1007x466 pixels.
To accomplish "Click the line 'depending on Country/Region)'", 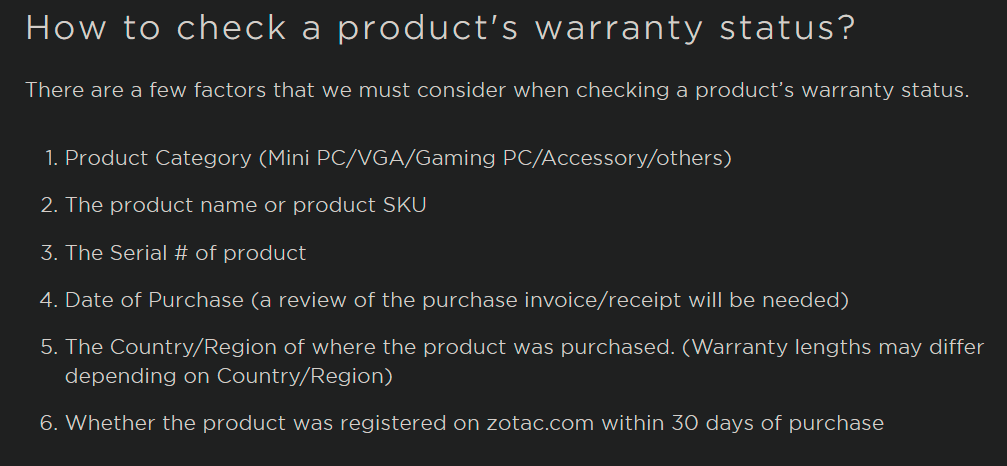I will pyautogui.click(x=229, y=376).
